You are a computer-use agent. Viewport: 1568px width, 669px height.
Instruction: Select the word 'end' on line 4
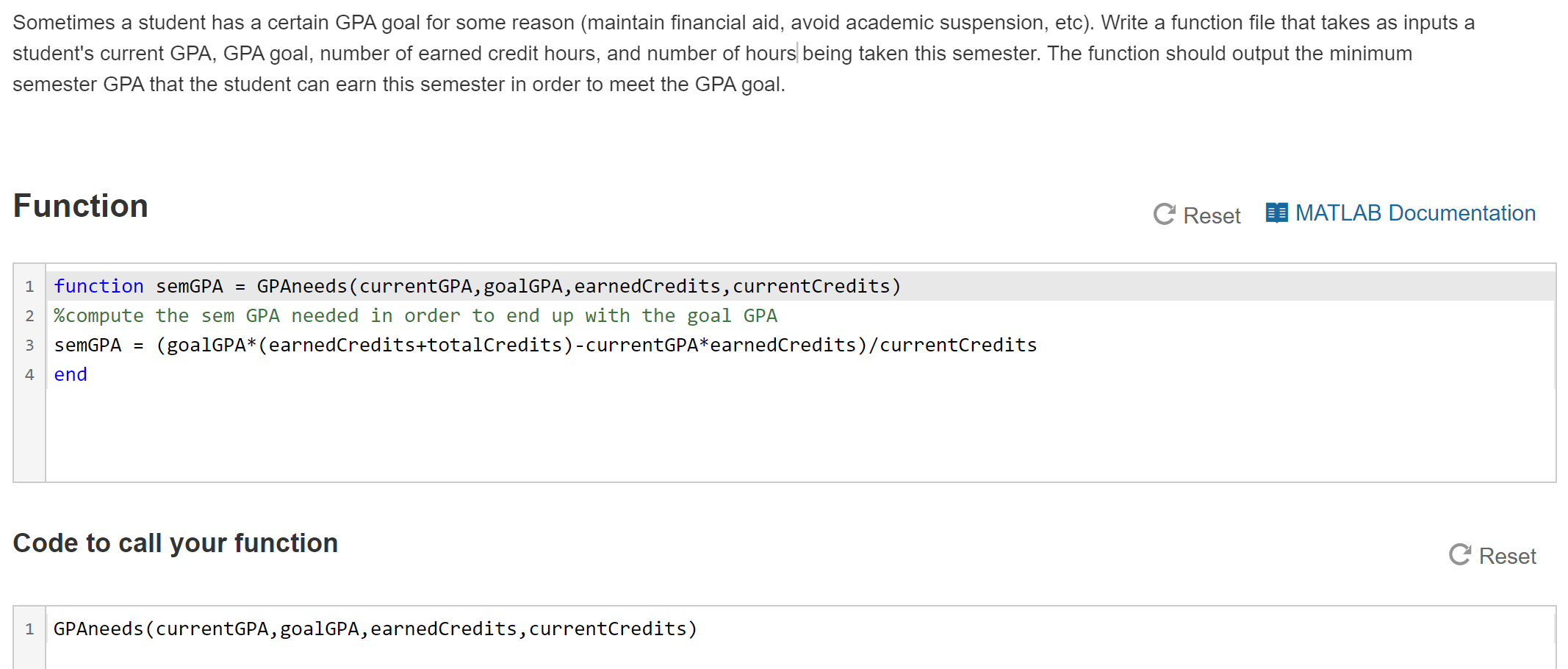click(x=70, y=374)
